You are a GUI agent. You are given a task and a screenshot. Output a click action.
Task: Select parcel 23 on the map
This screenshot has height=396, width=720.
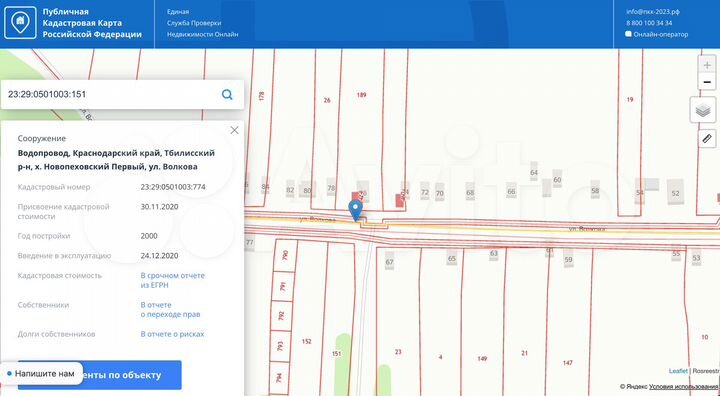[x=398, y=352]
